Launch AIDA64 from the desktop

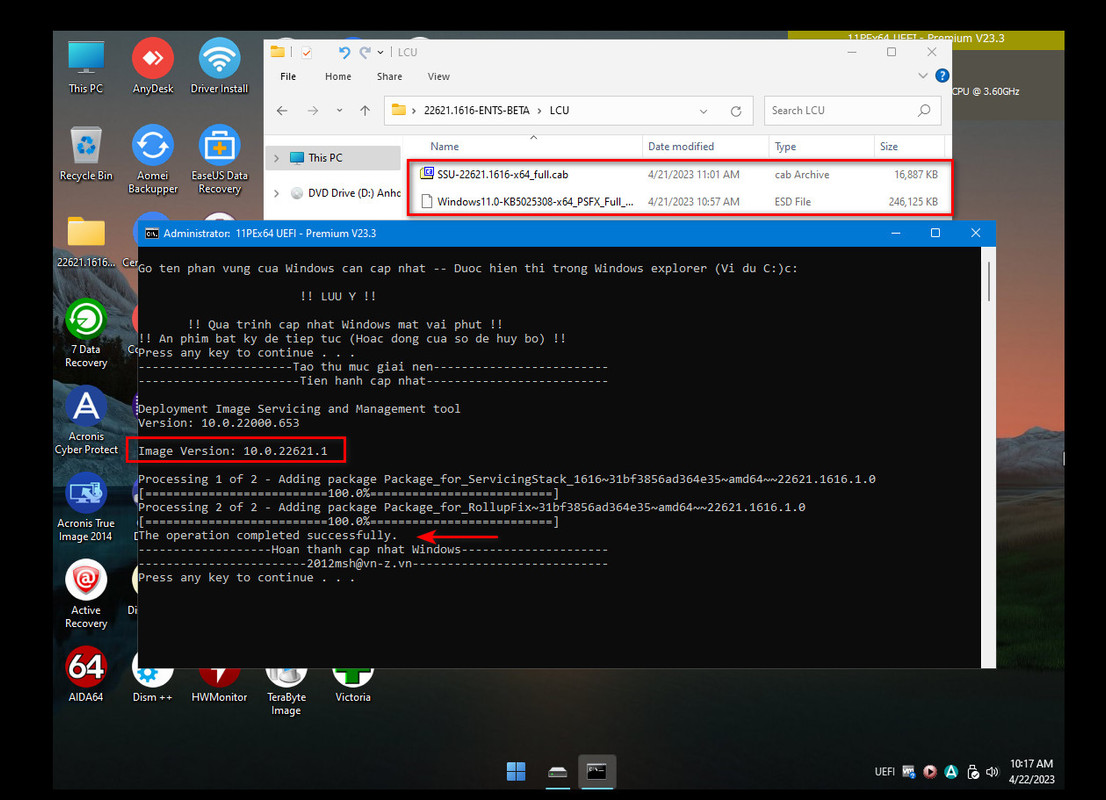[x=86, y=676]
